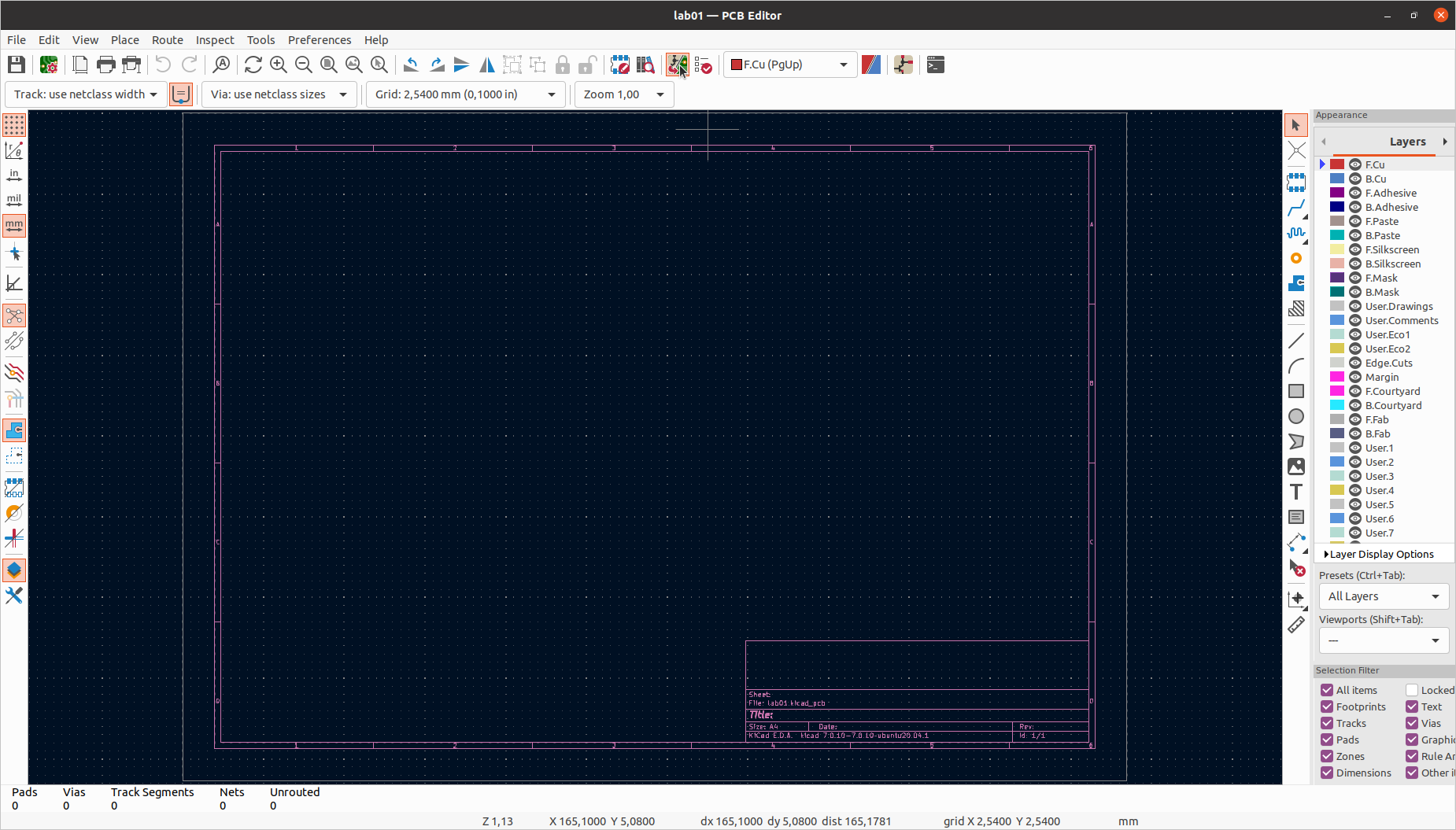Disable Tracks in the Selection Filter
1456x830 pixels.
(1328, 723)
